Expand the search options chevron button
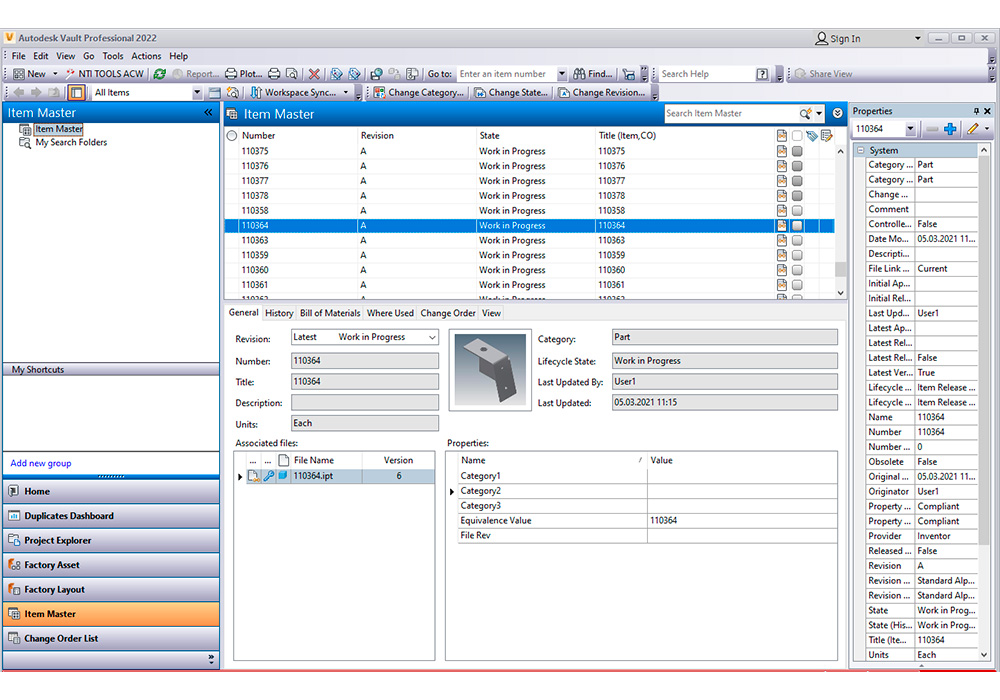Screen dimensions: 1000x700 click(x=837, y=113)
